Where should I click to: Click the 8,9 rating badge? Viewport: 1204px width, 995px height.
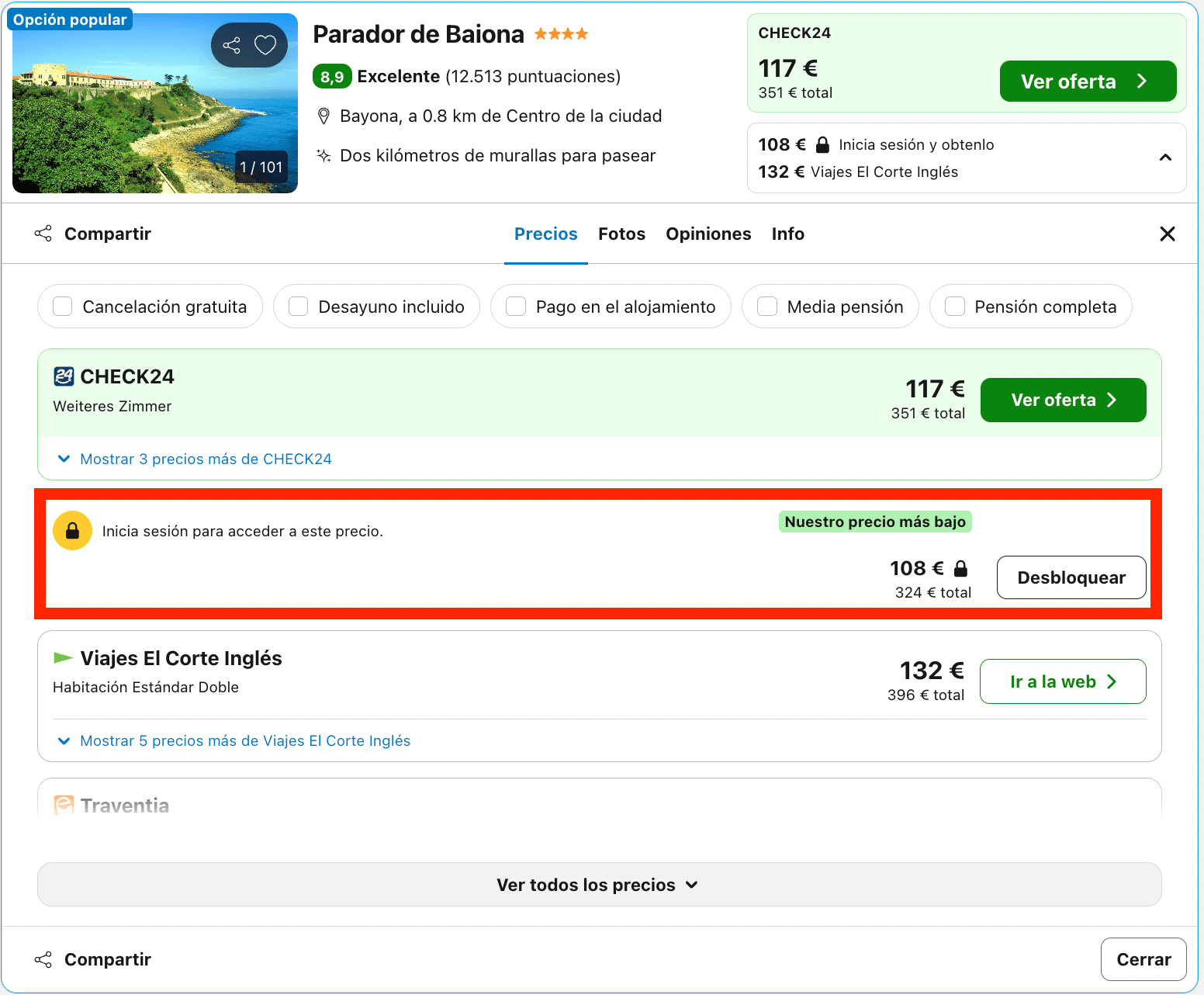(332, 76)
